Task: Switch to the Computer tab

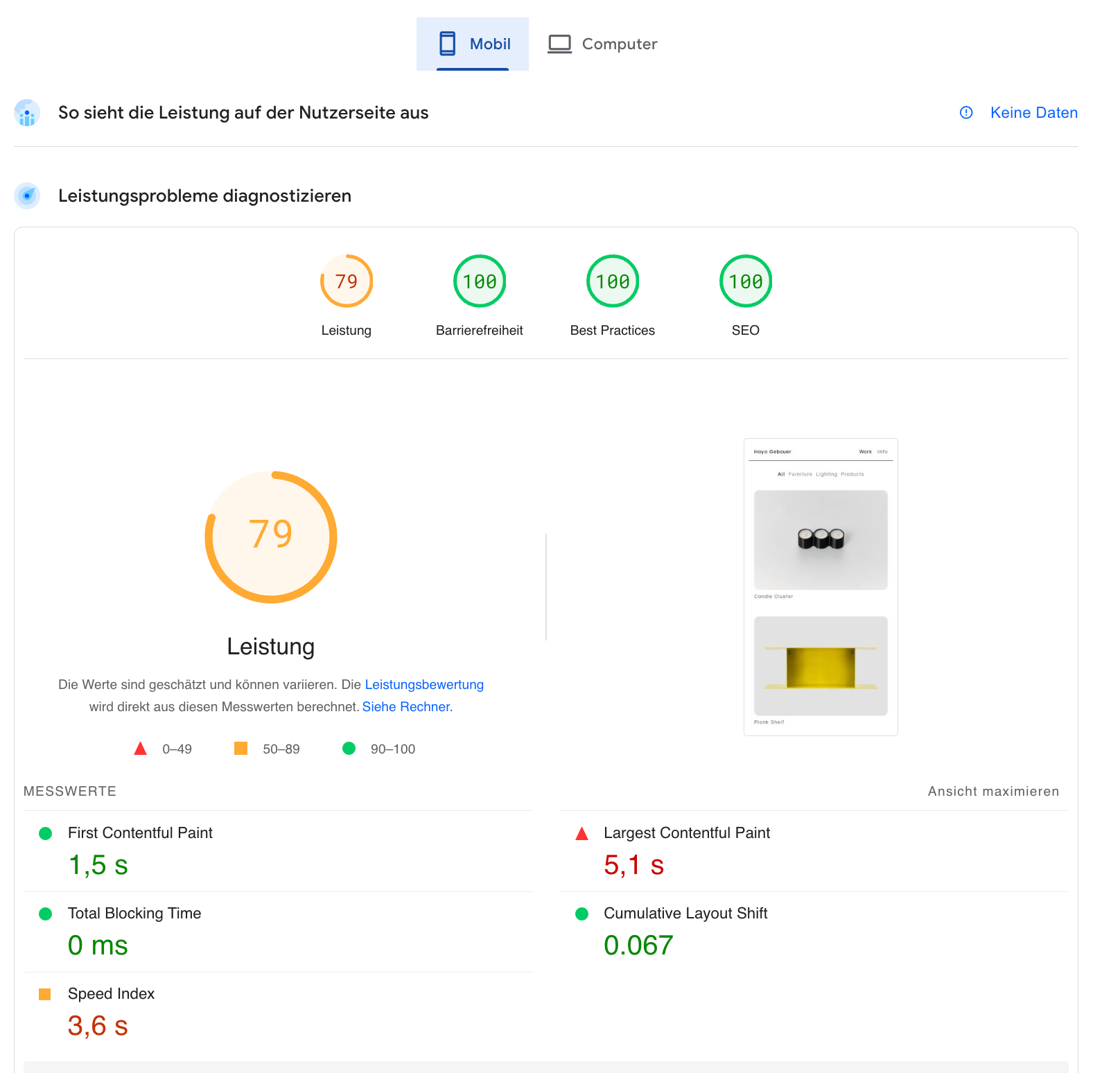Action: (x=602, y=44)
